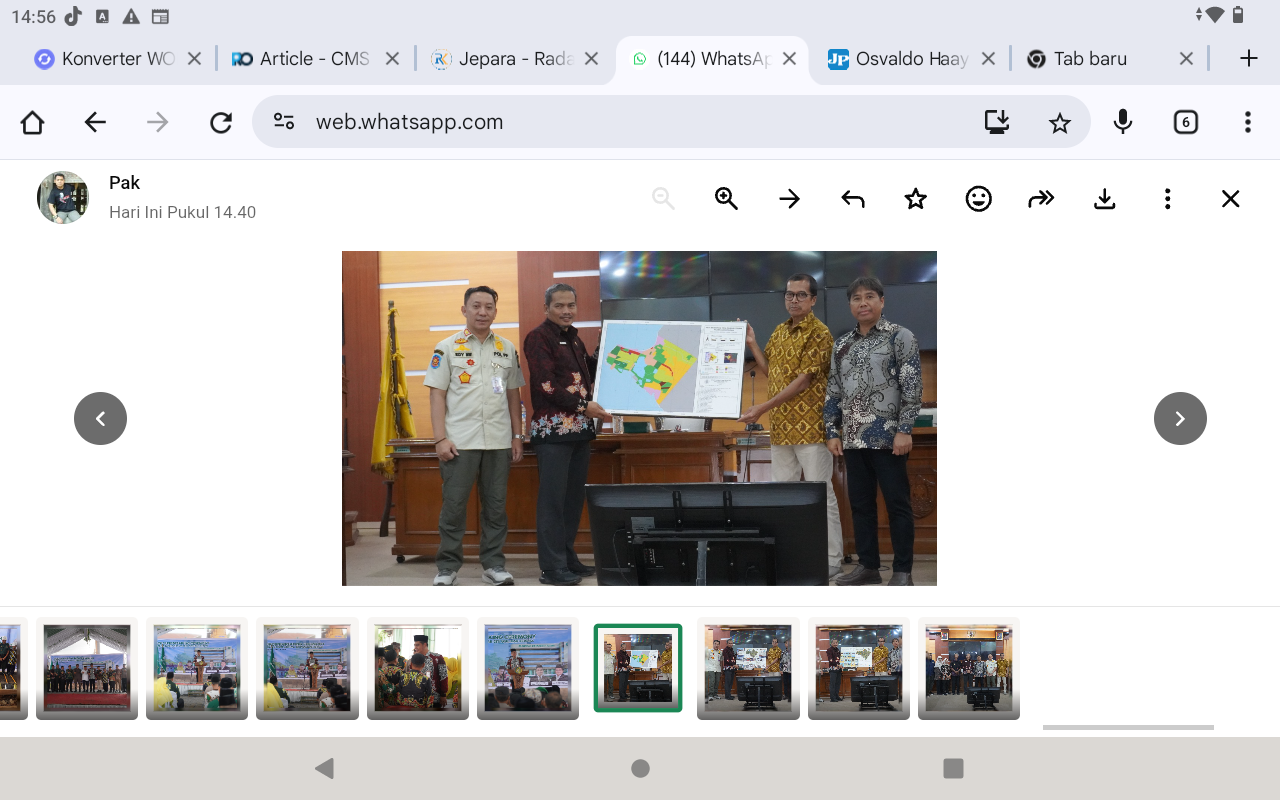1280x800 pixels.
Task: Download the displayed photo
Action: pos(1104,199)
